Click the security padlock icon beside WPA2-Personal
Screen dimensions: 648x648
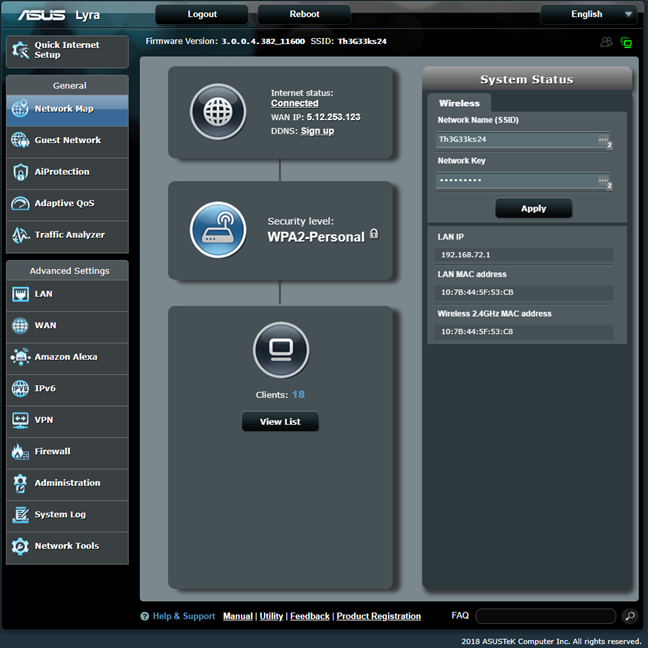pos(374,233)
